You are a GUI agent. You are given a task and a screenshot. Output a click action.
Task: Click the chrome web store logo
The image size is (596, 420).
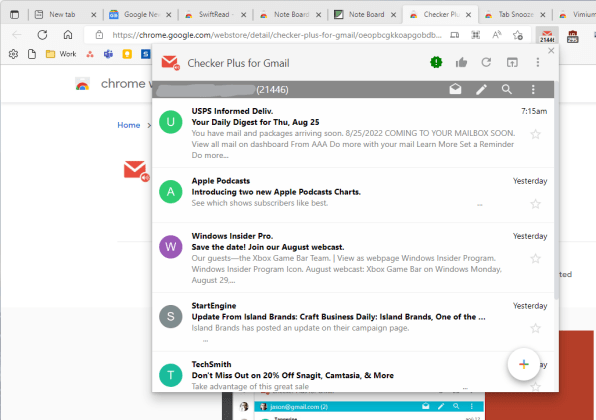82,84
